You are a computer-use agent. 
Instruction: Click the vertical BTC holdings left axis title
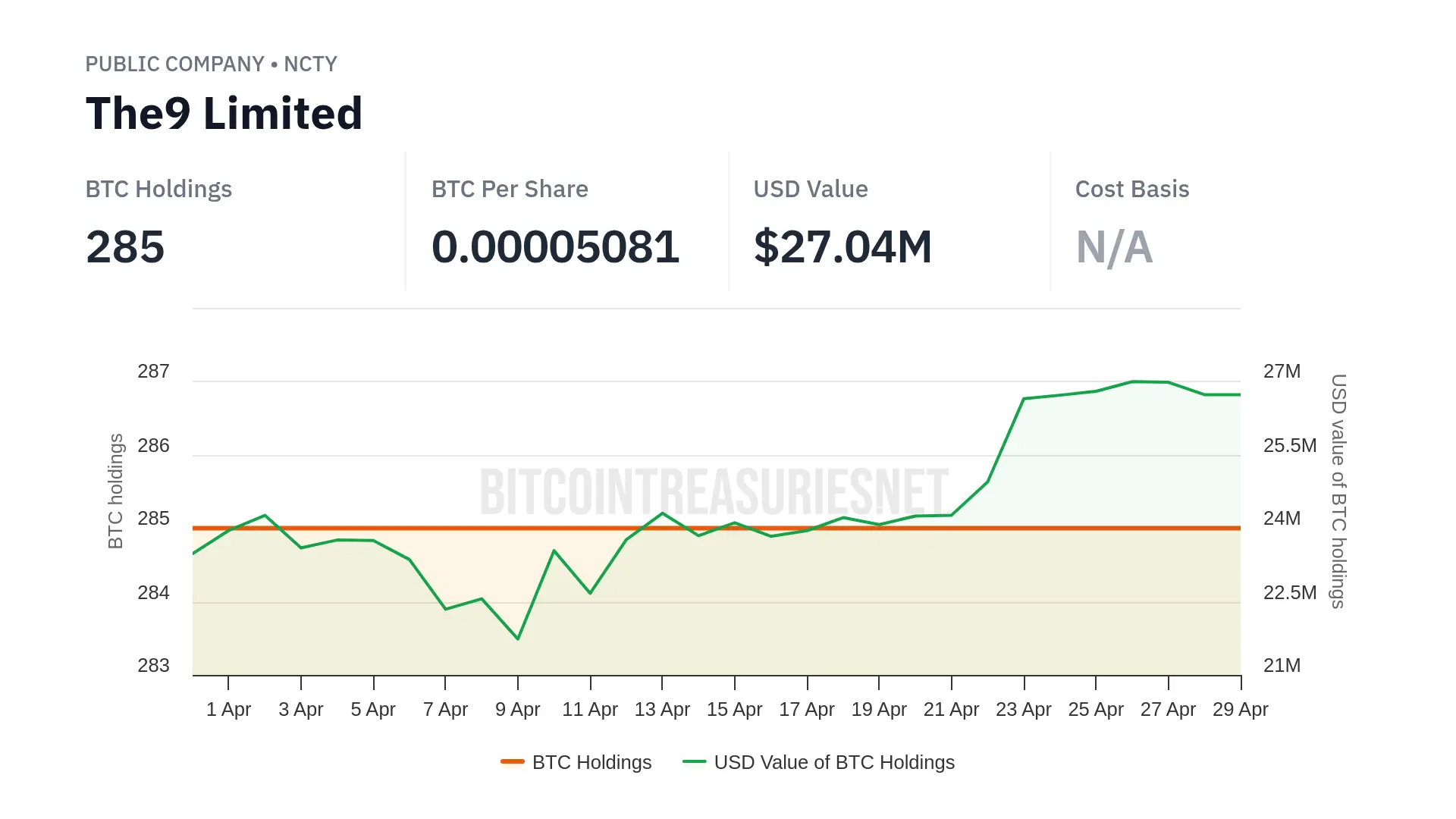(115, 491)
